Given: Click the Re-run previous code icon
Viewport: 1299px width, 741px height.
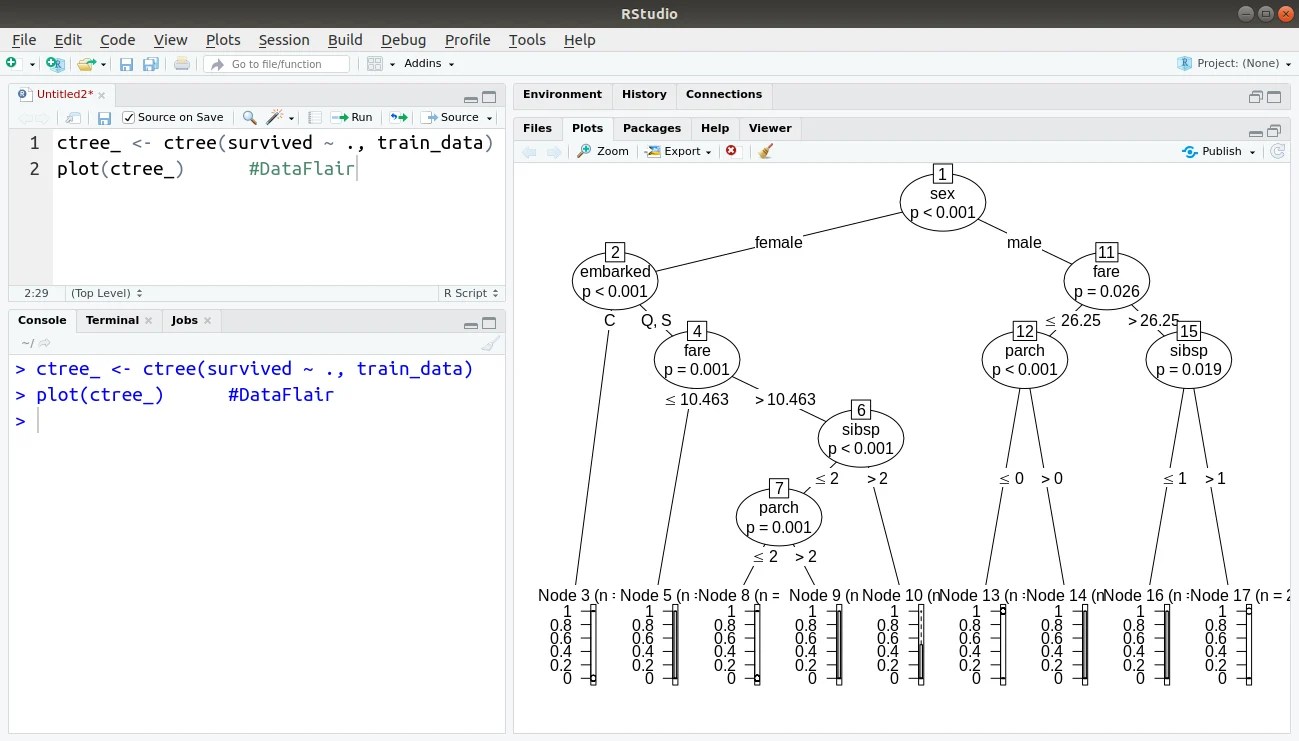Looking at the screenshot, I should click(x=399, y=117).
